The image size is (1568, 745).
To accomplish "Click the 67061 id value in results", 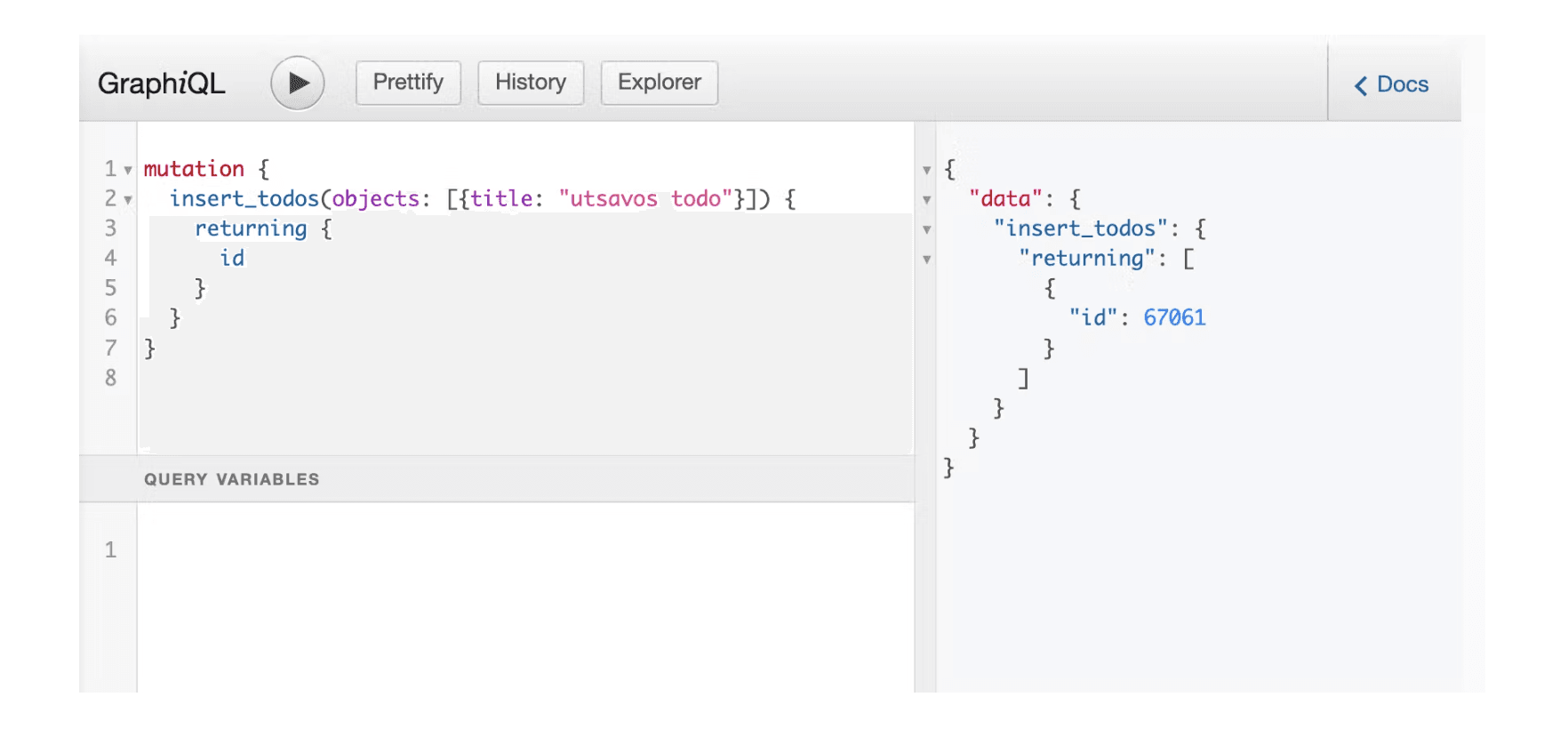I will (x=1174, y=317).
